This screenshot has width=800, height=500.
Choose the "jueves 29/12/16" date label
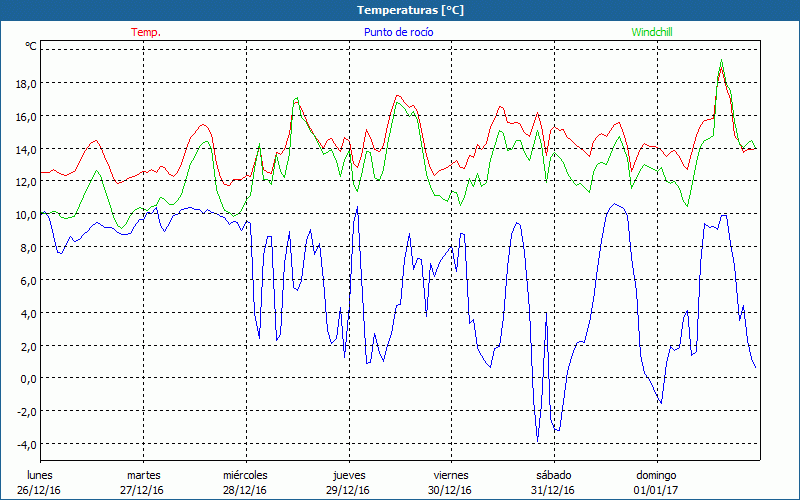348,482
